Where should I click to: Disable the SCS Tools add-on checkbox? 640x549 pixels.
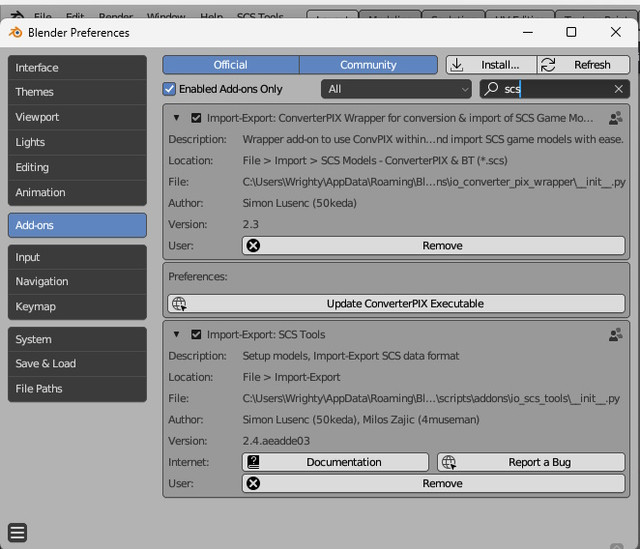coord(196,334)
